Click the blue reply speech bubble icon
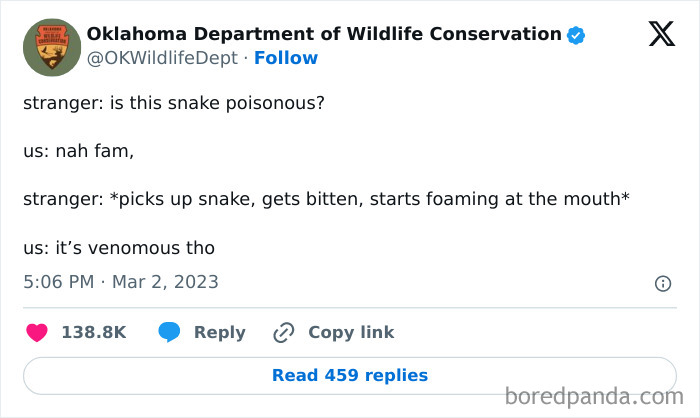Screen dimensions: 700x418 coord(170,332)
